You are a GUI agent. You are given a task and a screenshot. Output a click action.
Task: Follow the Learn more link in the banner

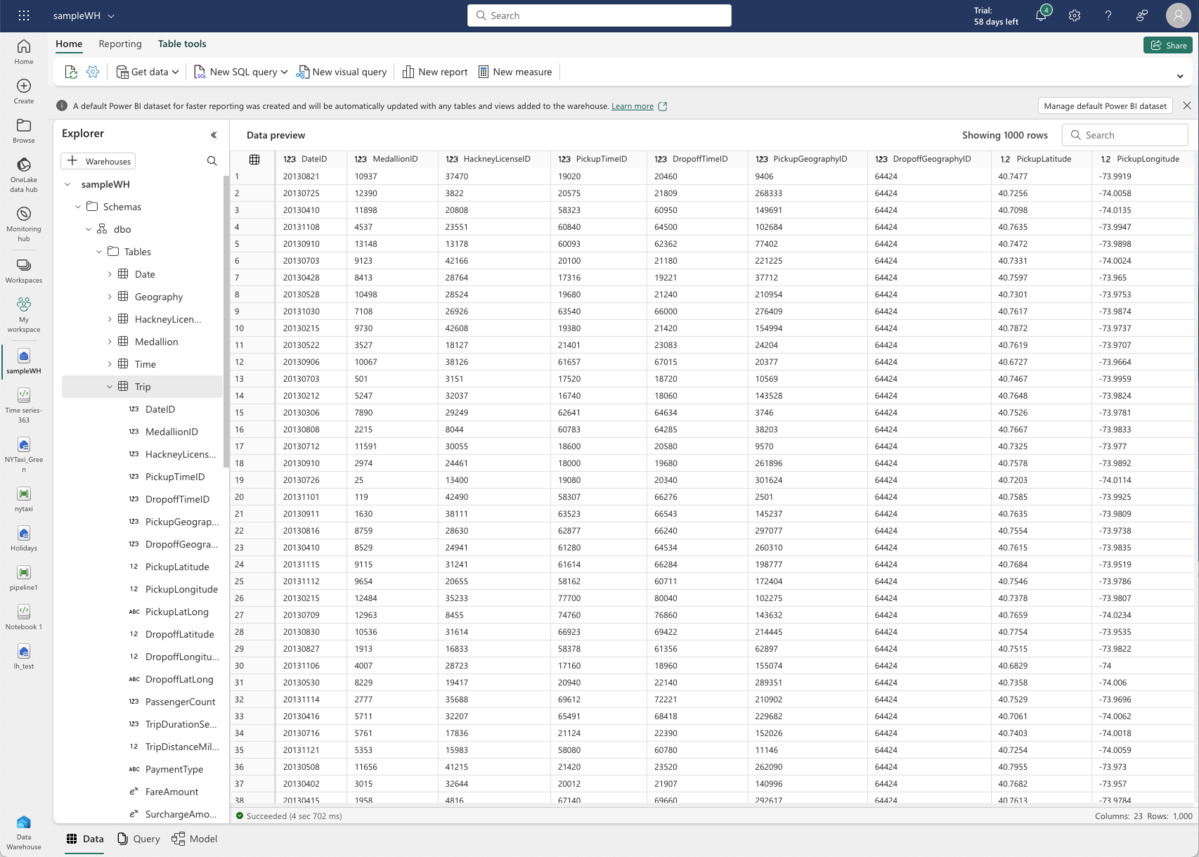(x=635, y=105)
